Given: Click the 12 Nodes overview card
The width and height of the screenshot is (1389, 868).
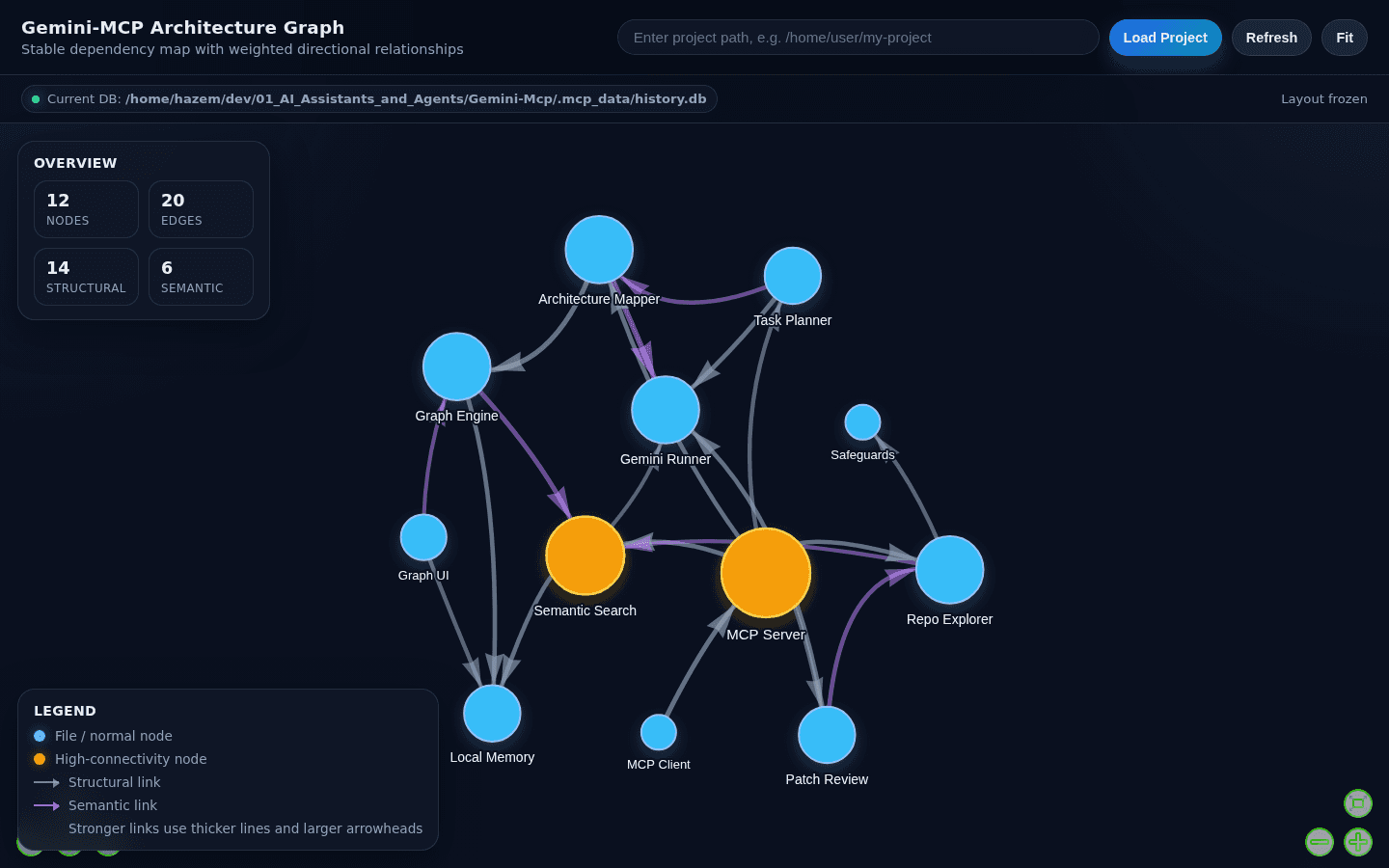Looking at the screenshot, I should click(x=86, y=209).
